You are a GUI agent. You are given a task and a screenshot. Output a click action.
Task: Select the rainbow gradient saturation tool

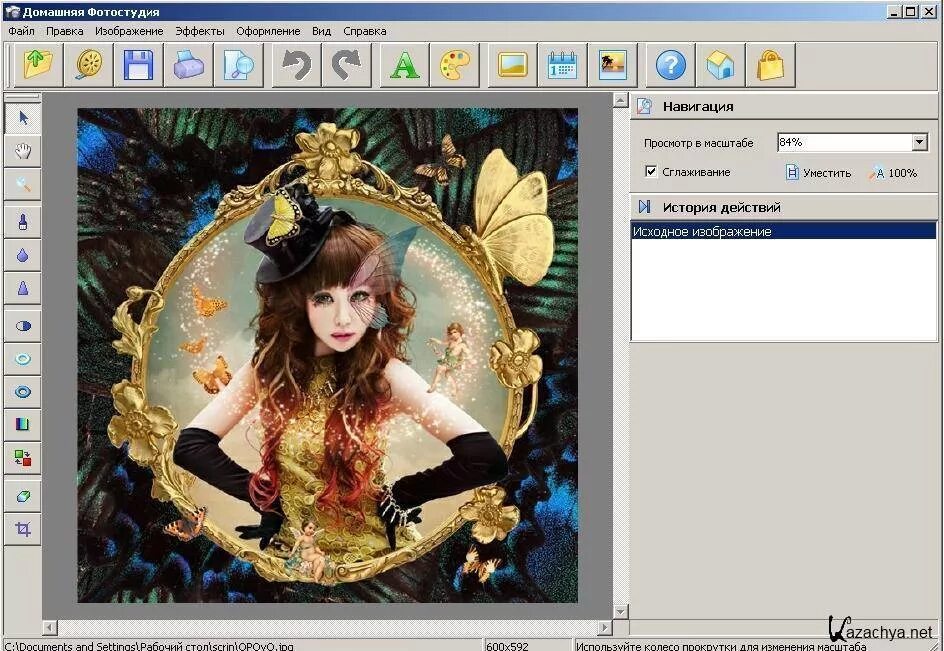point(23,425)
